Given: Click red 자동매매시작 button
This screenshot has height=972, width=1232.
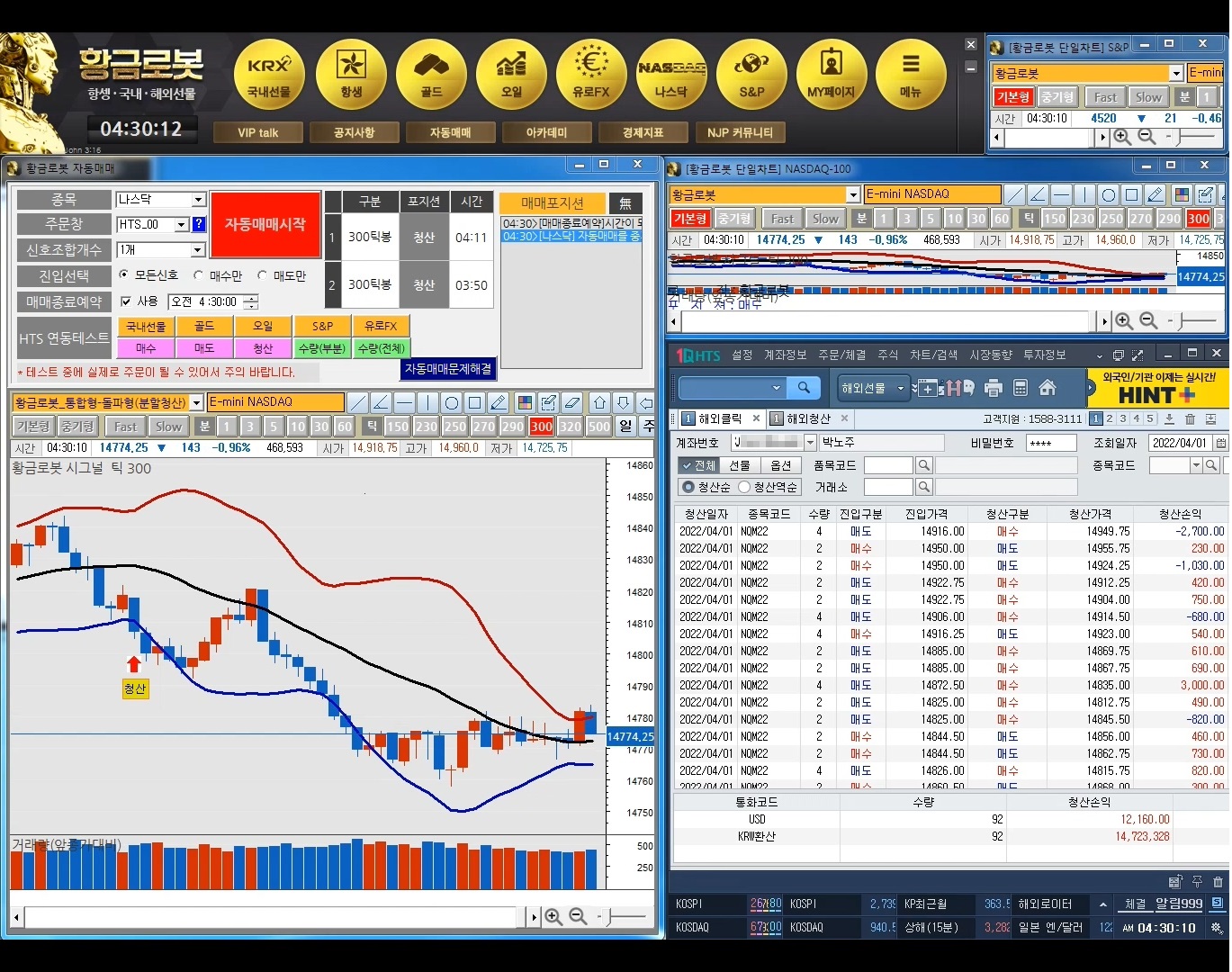Looking at the screenshot, I should click(x=265, y=225).
